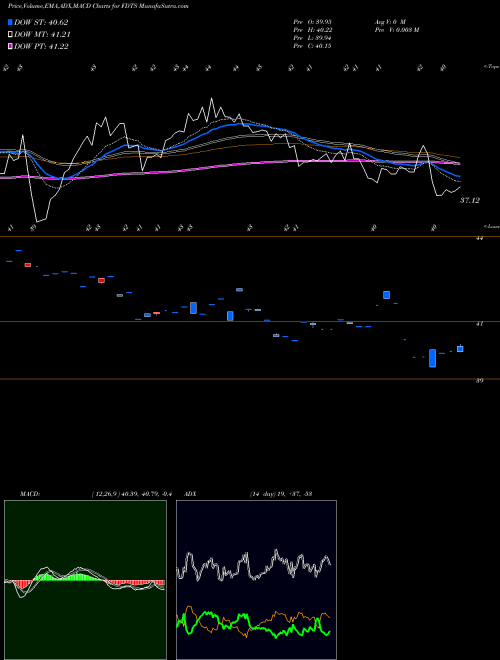Click the 37.12 last price label
The height and width of the screenshot is (660, 500).
click(469, 200)
